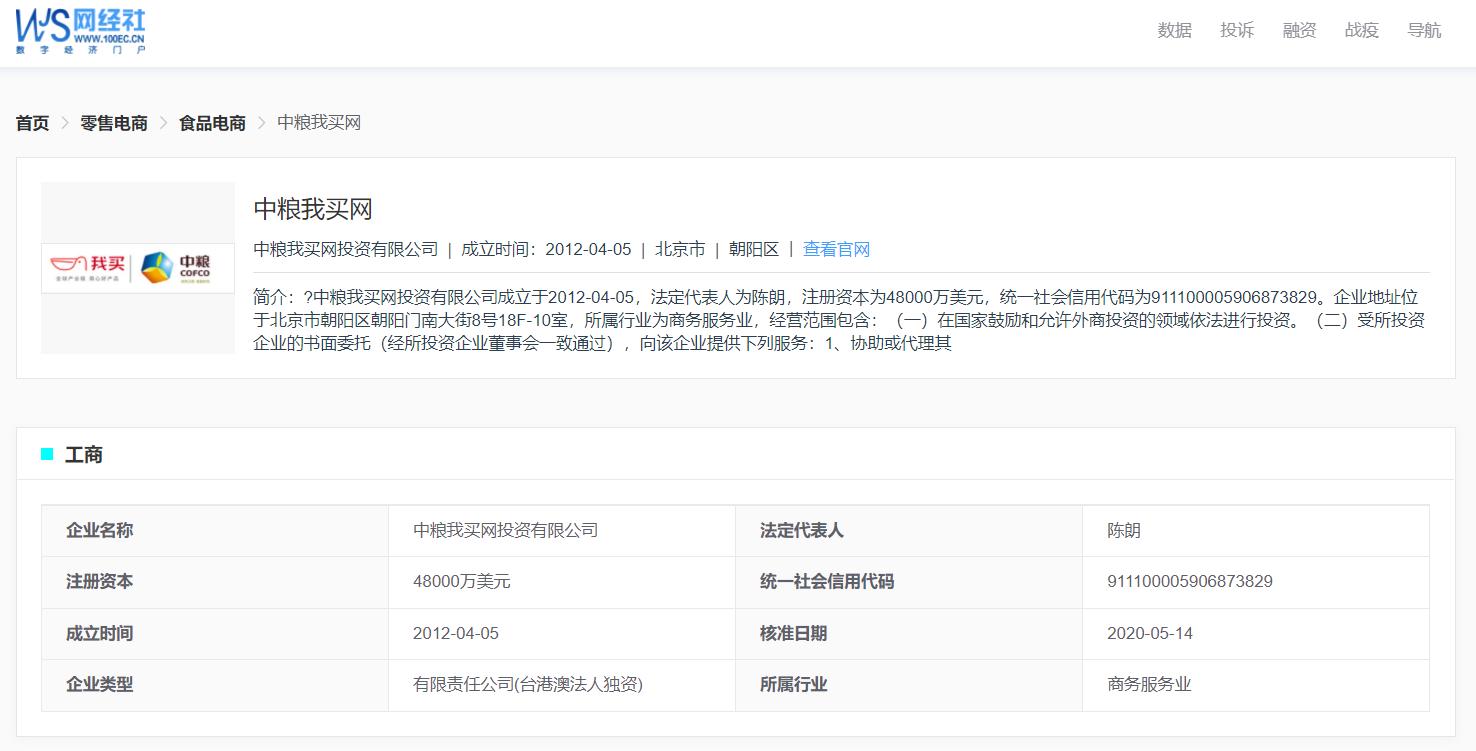Open the 数据 navigation item
1476x751 pixels.
tap(1173, 30)
